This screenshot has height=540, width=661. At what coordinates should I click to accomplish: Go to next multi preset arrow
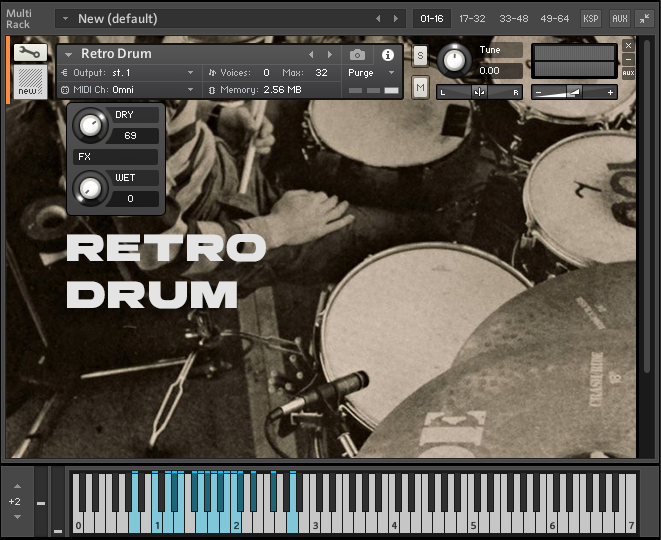pyautogui.click(x=395, y=19)
